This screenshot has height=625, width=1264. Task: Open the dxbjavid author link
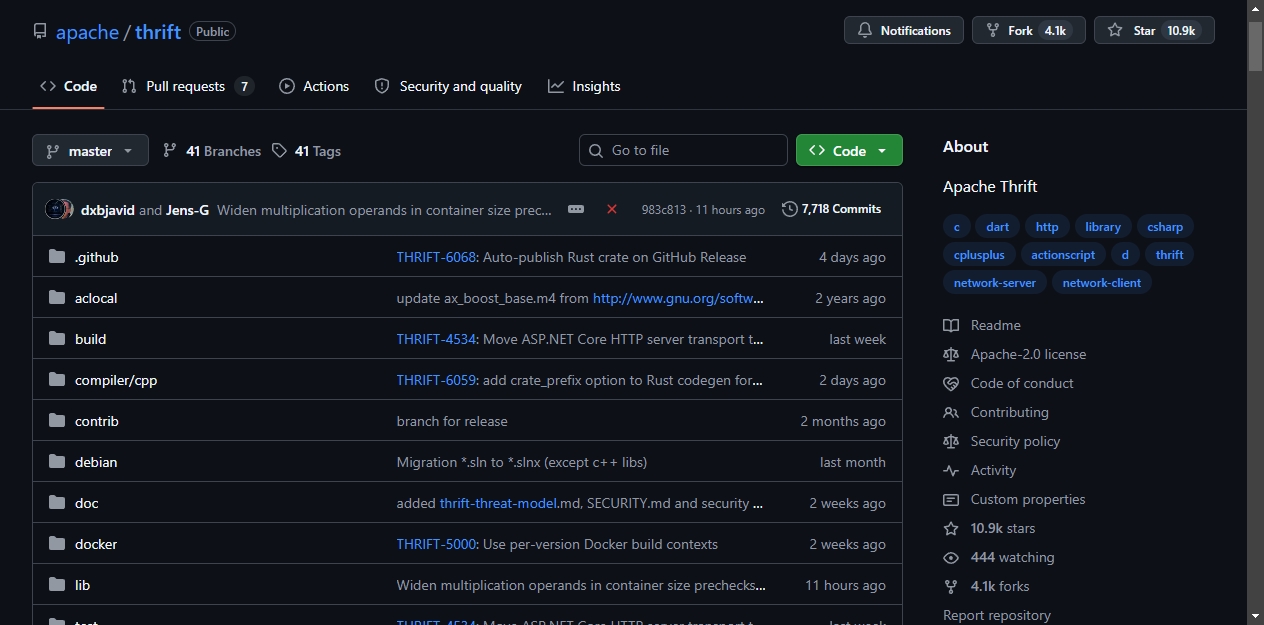pyautogui.click(x=108, y=210)
